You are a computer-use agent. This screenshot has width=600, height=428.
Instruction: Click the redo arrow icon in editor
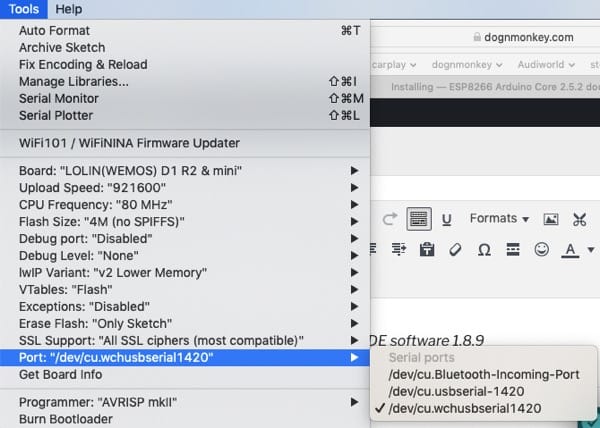tap(389, 218)
